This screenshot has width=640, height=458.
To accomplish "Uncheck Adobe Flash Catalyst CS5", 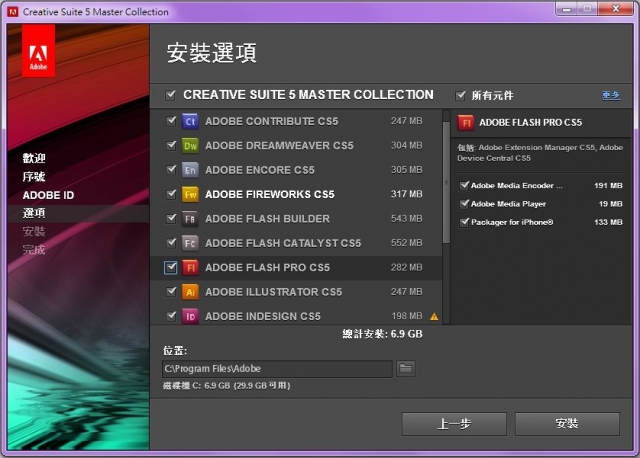I will [x=171, y=243].
